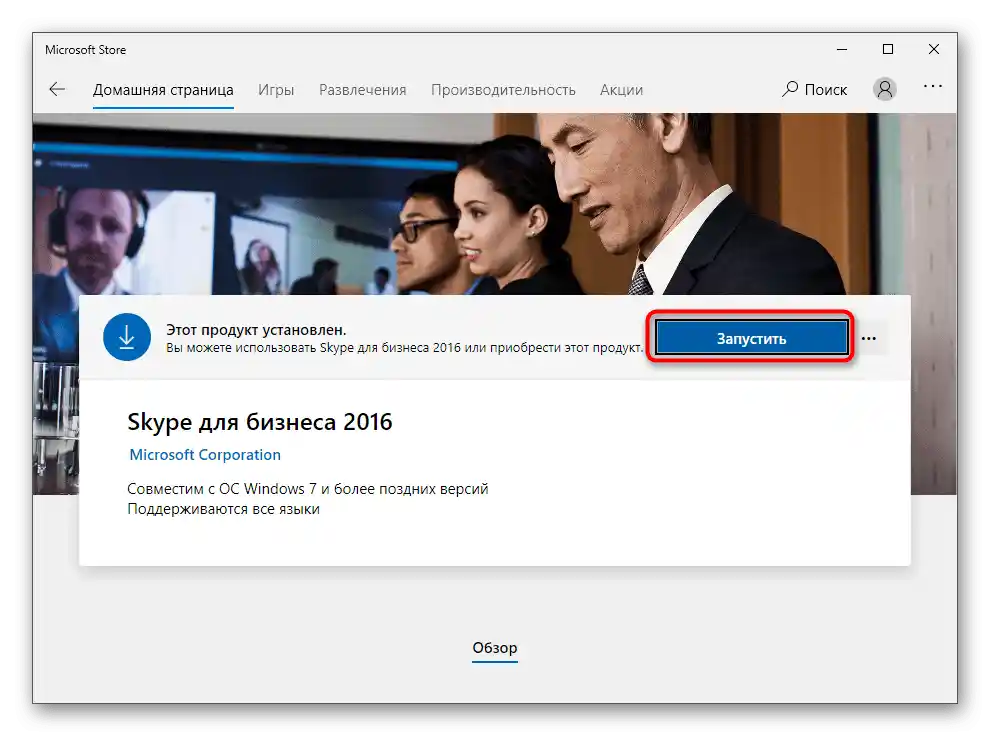Open the Акции tab
This screenshot has height=736, width=990.
pos(621,90)
